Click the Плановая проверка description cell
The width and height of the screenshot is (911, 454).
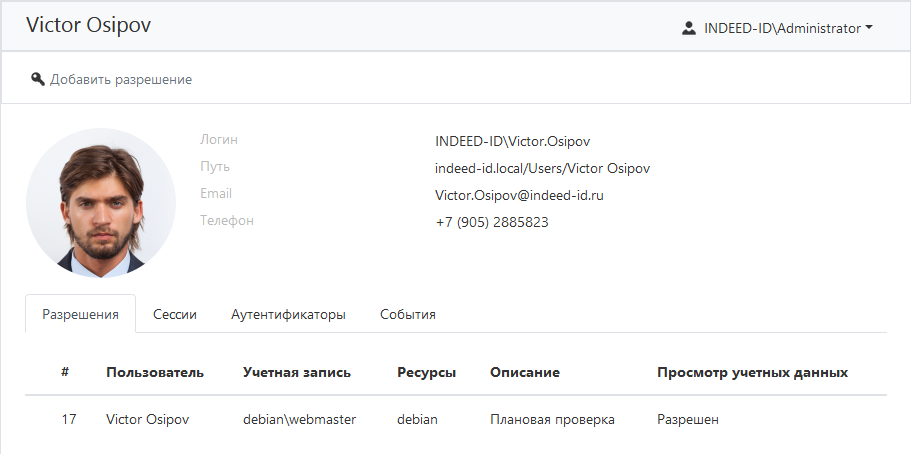click(552, 420)
